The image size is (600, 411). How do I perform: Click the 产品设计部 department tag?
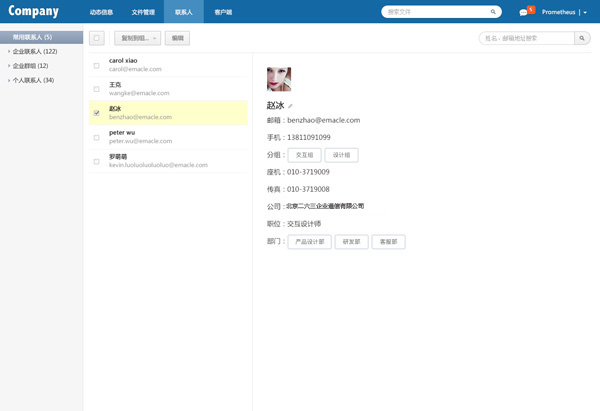point(309,242)
